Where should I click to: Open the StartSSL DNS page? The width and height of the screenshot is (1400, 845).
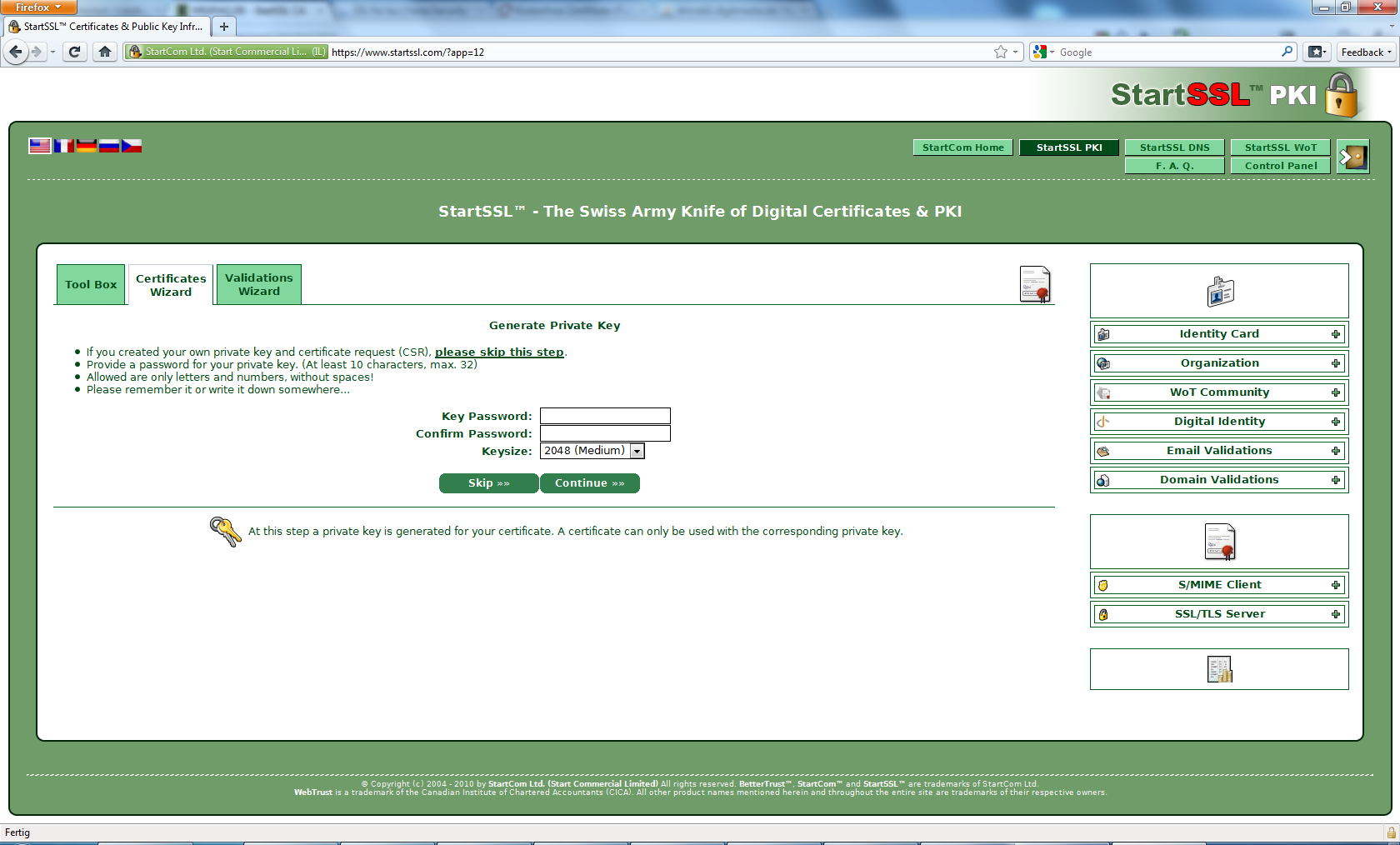pyautogui.click(x=1175, y=147)
